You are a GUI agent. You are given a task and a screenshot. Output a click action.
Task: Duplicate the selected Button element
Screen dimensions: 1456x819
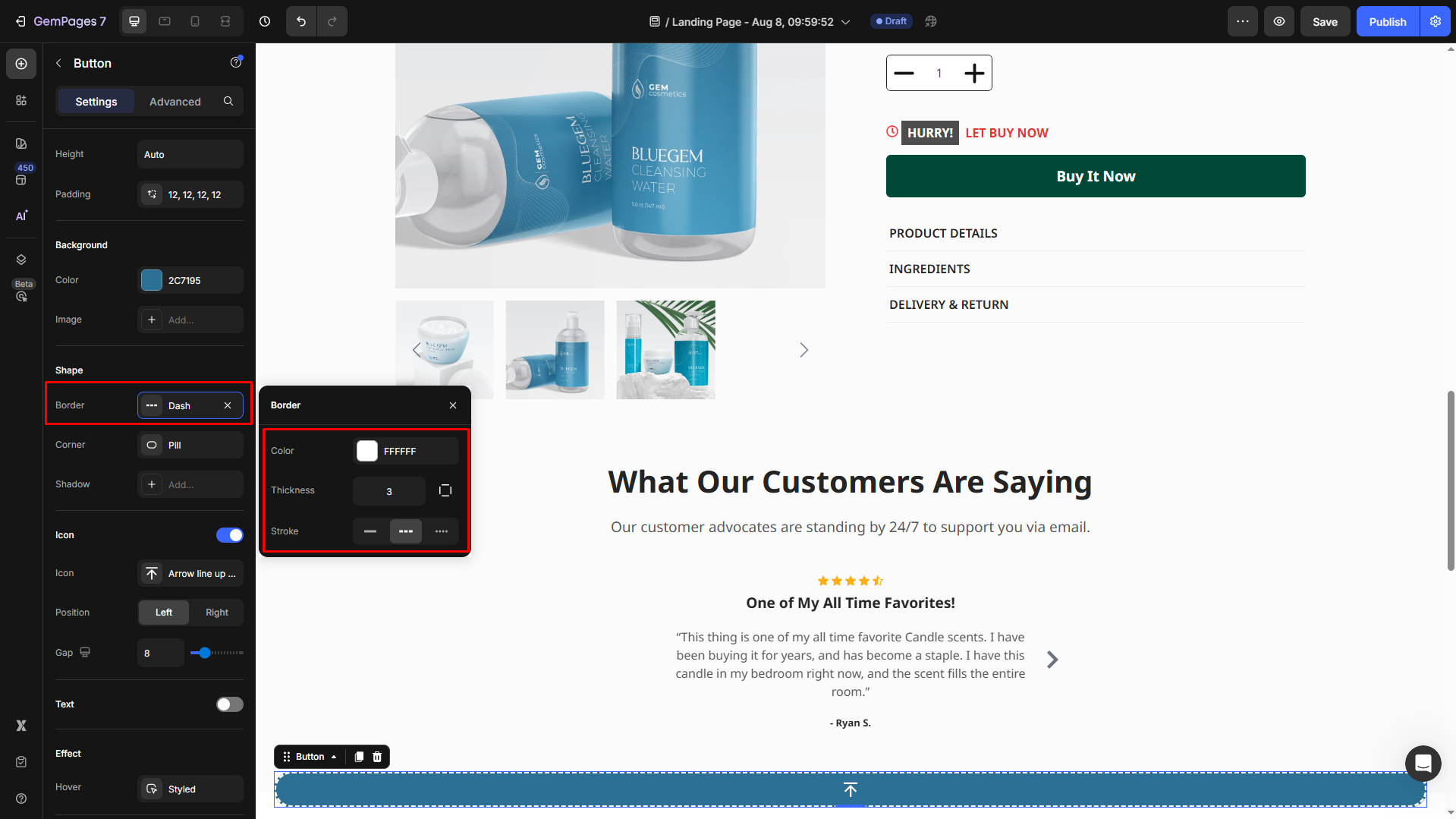click(359, 757)
